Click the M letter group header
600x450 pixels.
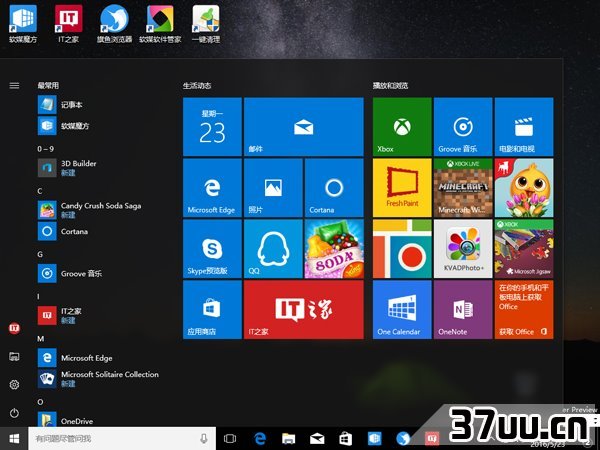pyautogui.click(x=41, y=339)
